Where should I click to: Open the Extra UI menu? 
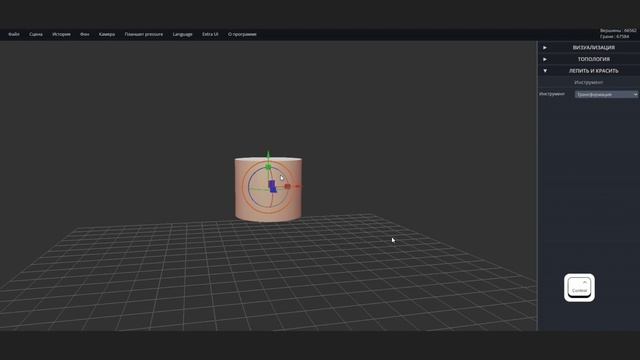click(210, 34)
